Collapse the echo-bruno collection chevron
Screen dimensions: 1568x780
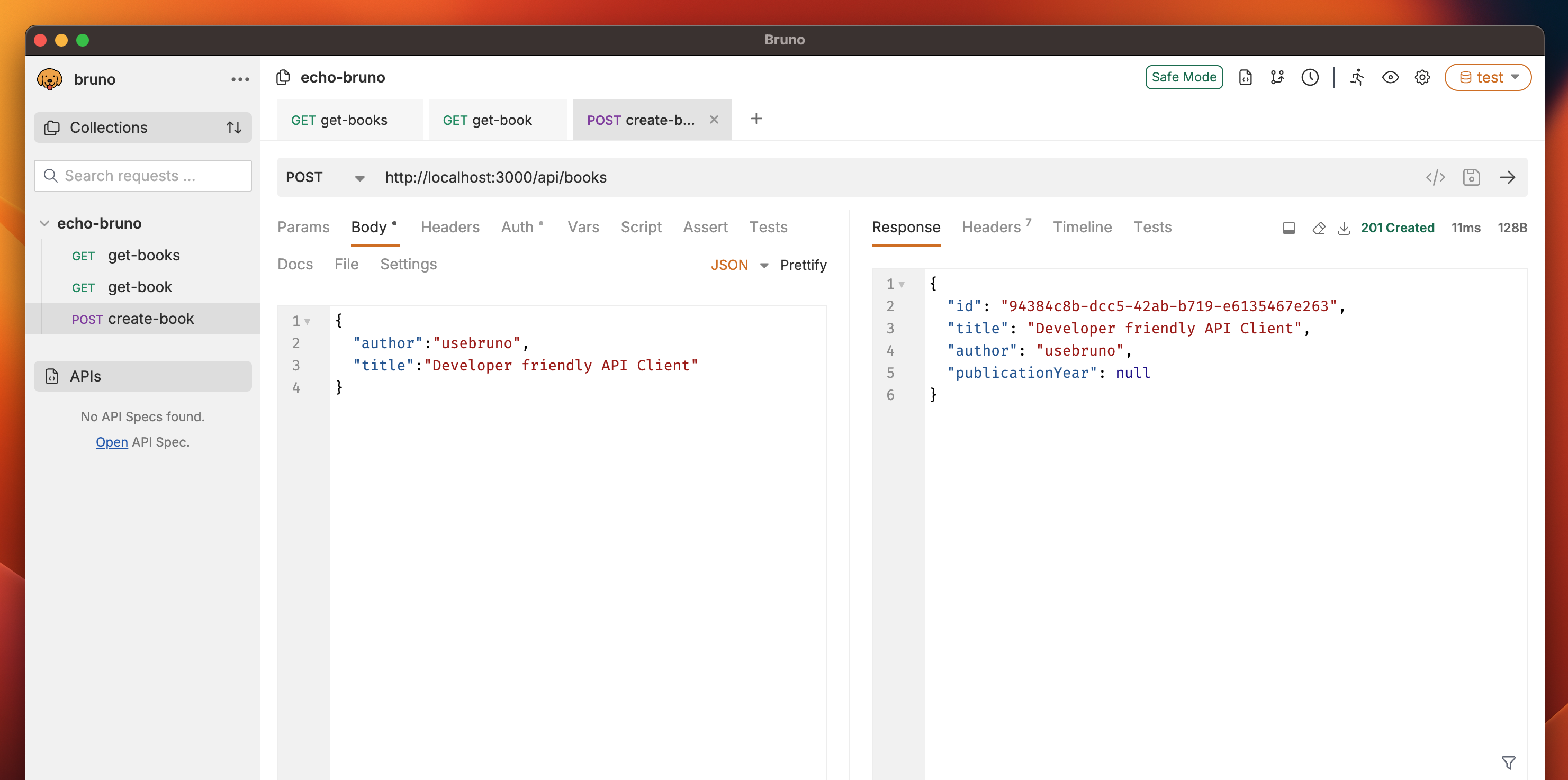click(x=44, y=223)
